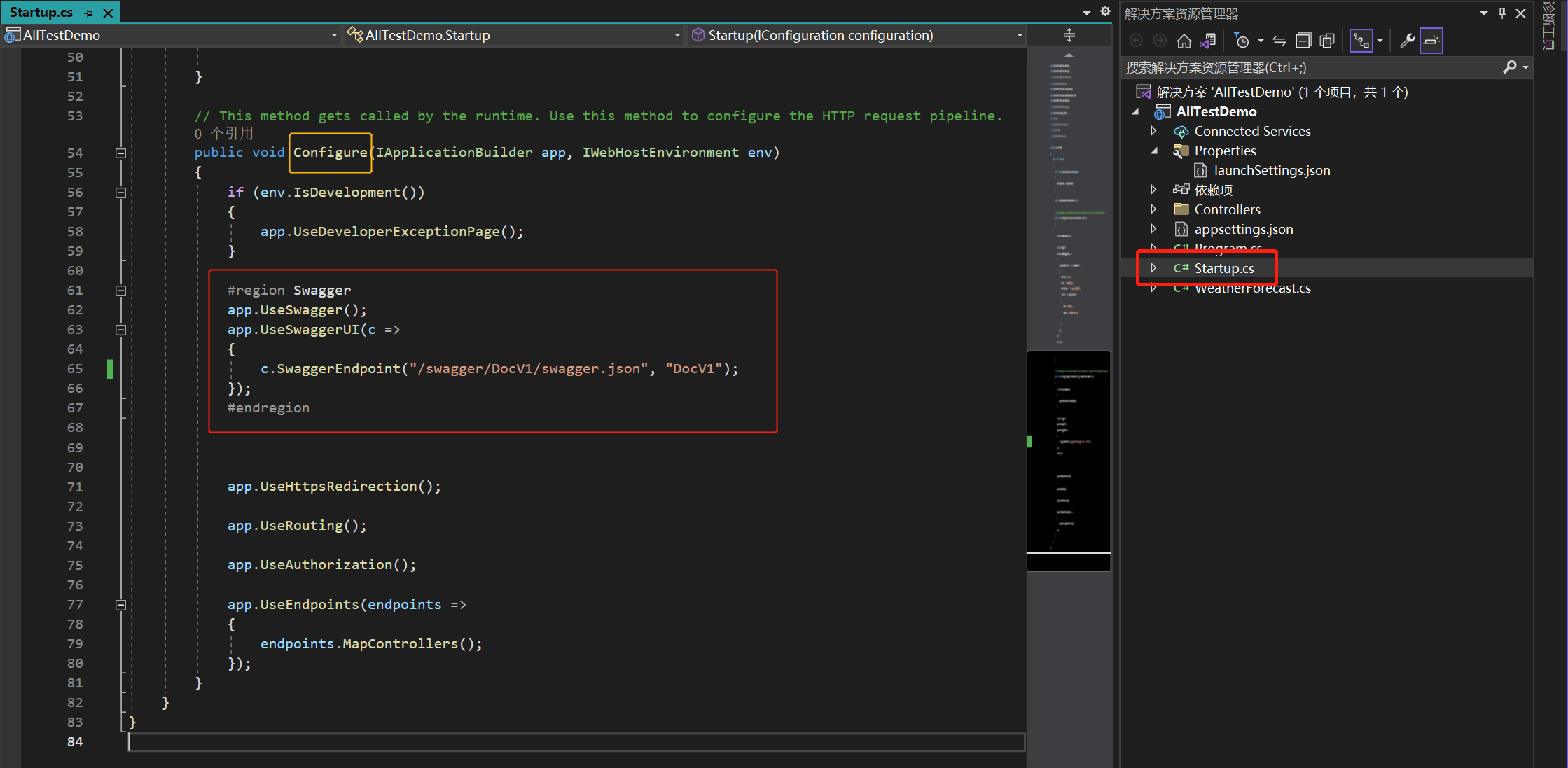Collapse UseSwaggerUI lambda at line 63
Screen dimensions: 1568x768
click(120, 330)
